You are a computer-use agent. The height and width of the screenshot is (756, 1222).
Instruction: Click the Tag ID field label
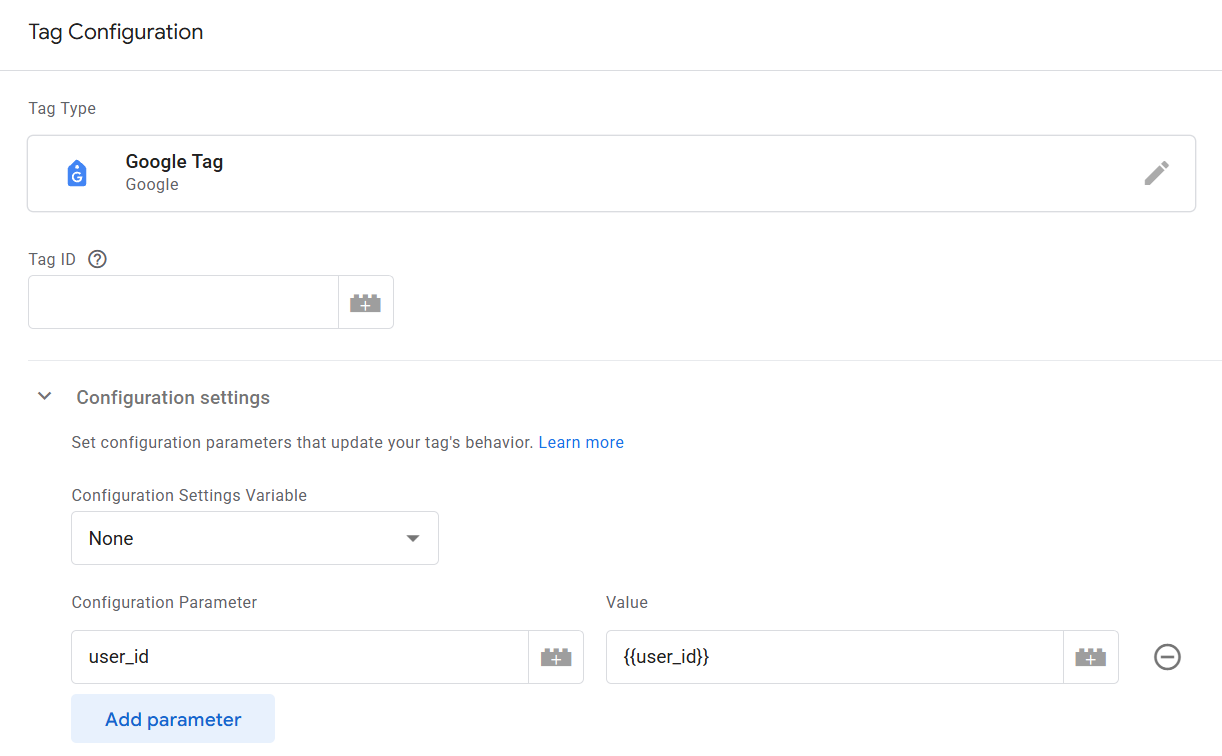click(52, 259)
